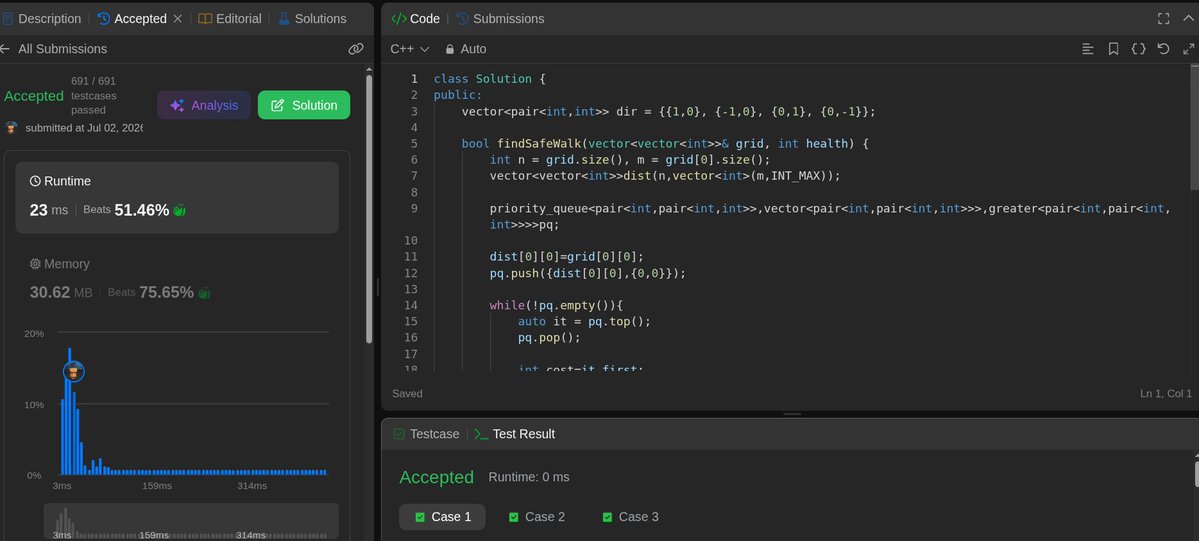Click the format code icon

click(x=1088, y=49)
